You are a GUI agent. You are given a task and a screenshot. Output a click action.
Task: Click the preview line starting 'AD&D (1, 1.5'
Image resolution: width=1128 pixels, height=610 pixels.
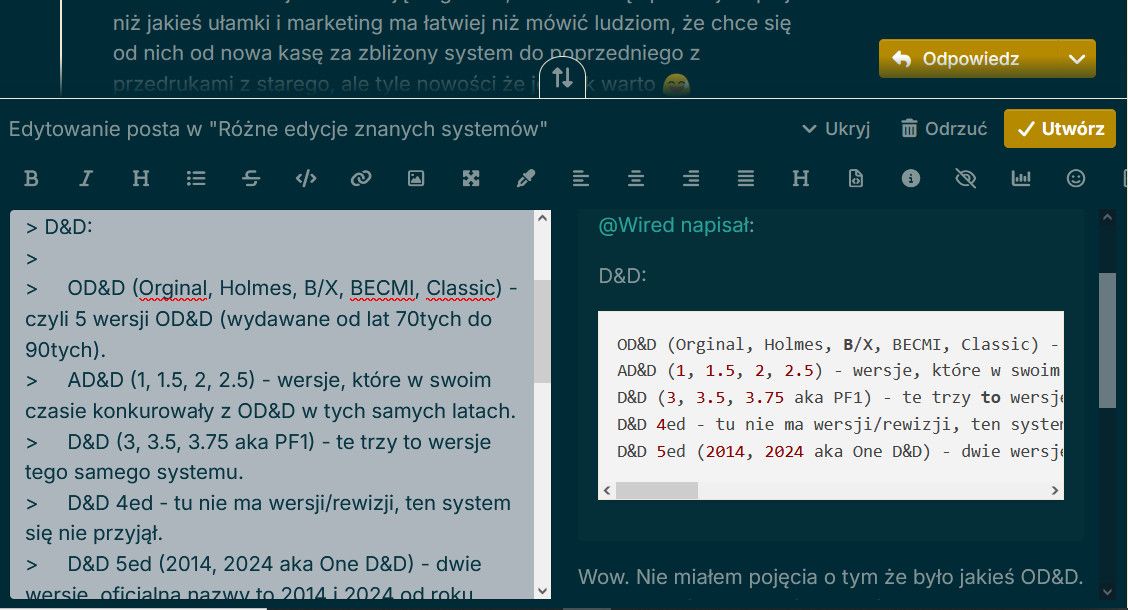pyautogui.click(x=840, y=370)
